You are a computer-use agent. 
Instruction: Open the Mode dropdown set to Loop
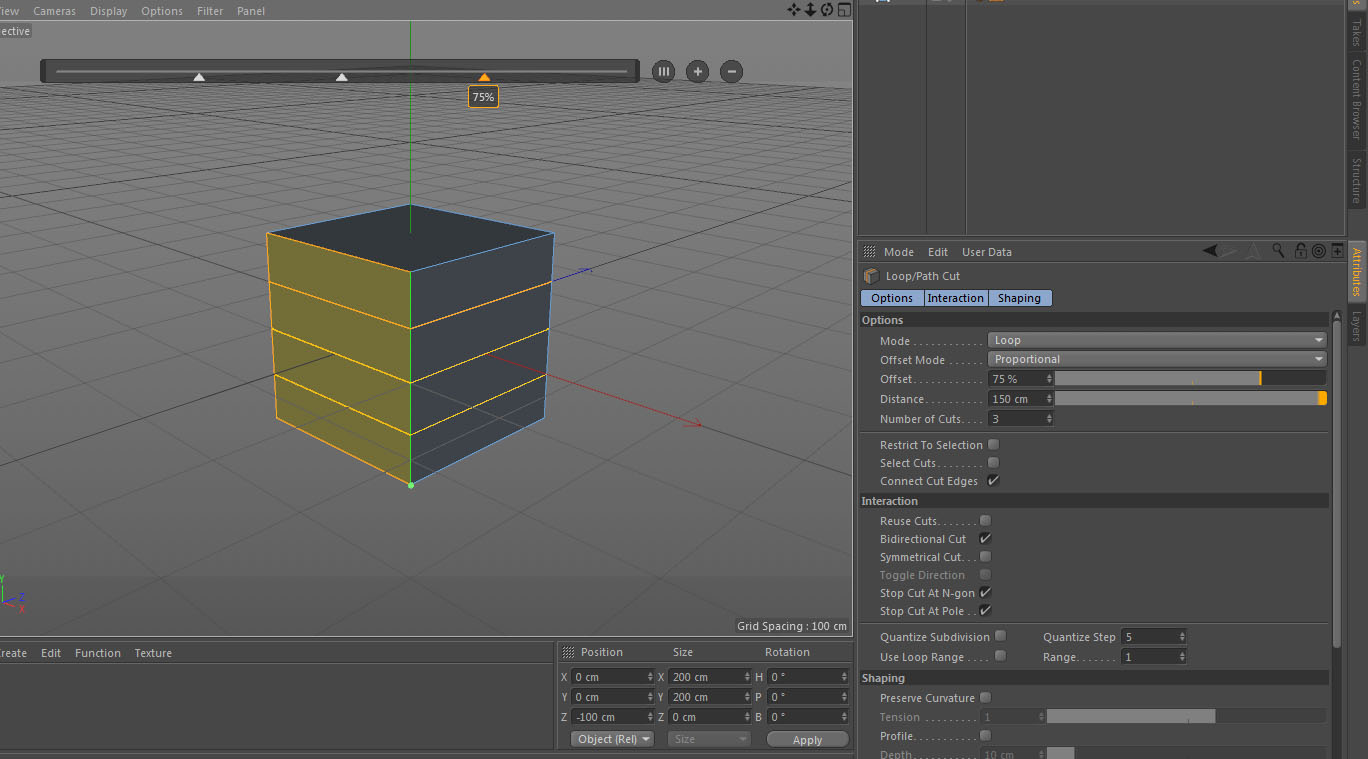pyautogui.click(x=1156, y=341)
